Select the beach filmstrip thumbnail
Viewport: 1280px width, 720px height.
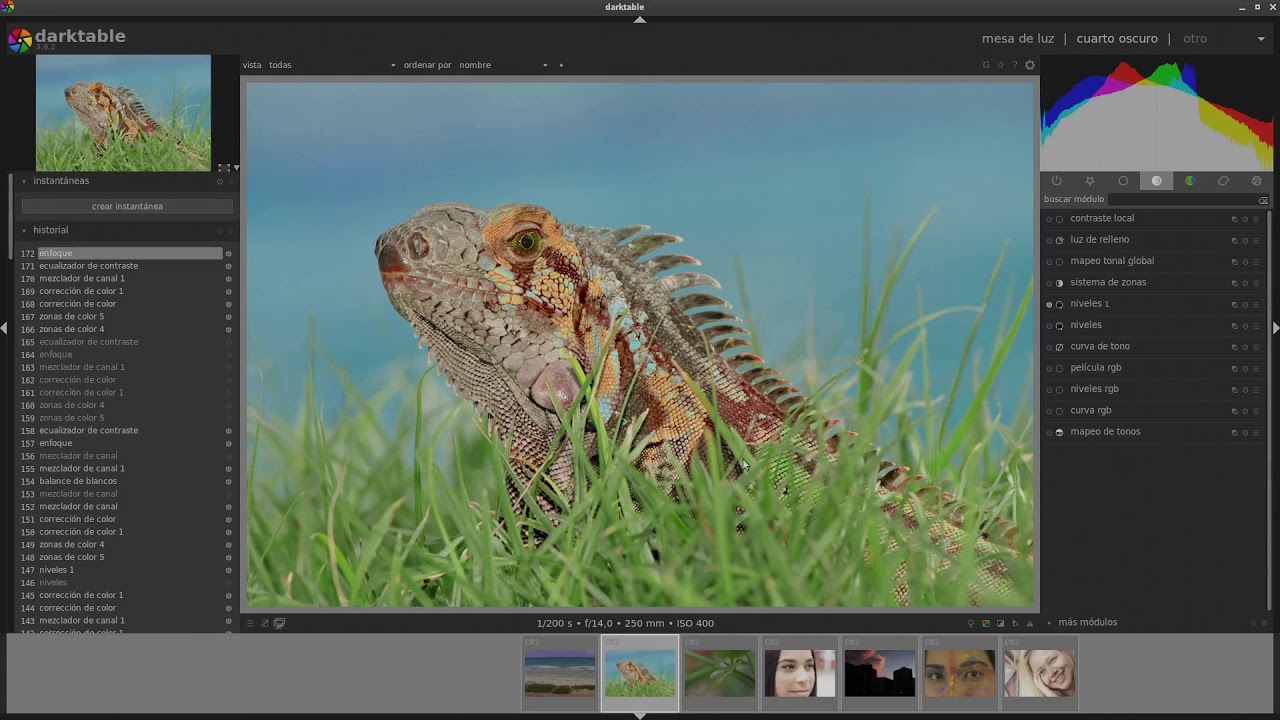tap(560, 673)
